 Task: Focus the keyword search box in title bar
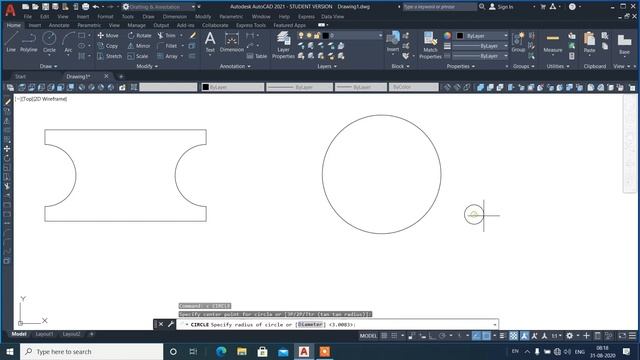pos(439,7)
